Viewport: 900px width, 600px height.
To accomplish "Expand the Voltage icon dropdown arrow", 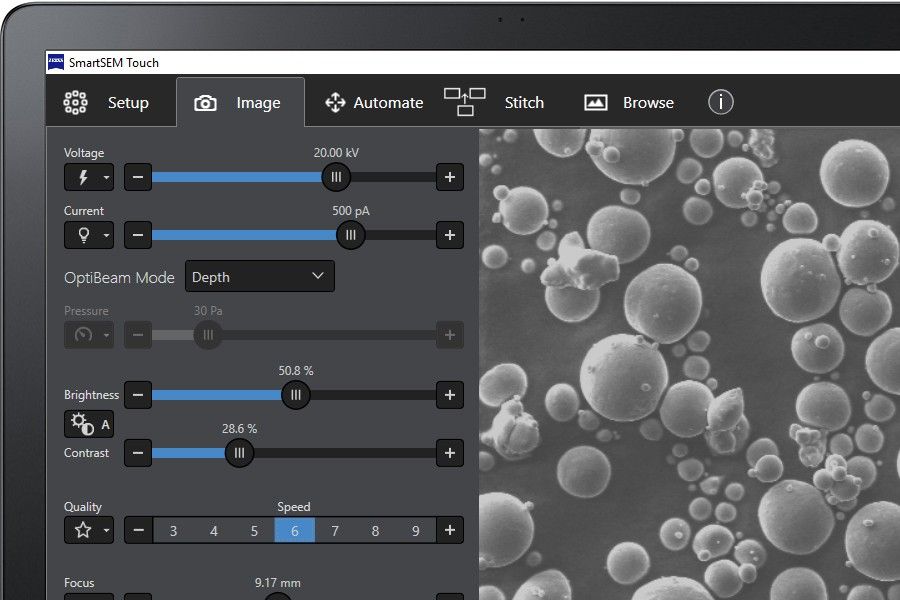I will (x=106, y=178).
